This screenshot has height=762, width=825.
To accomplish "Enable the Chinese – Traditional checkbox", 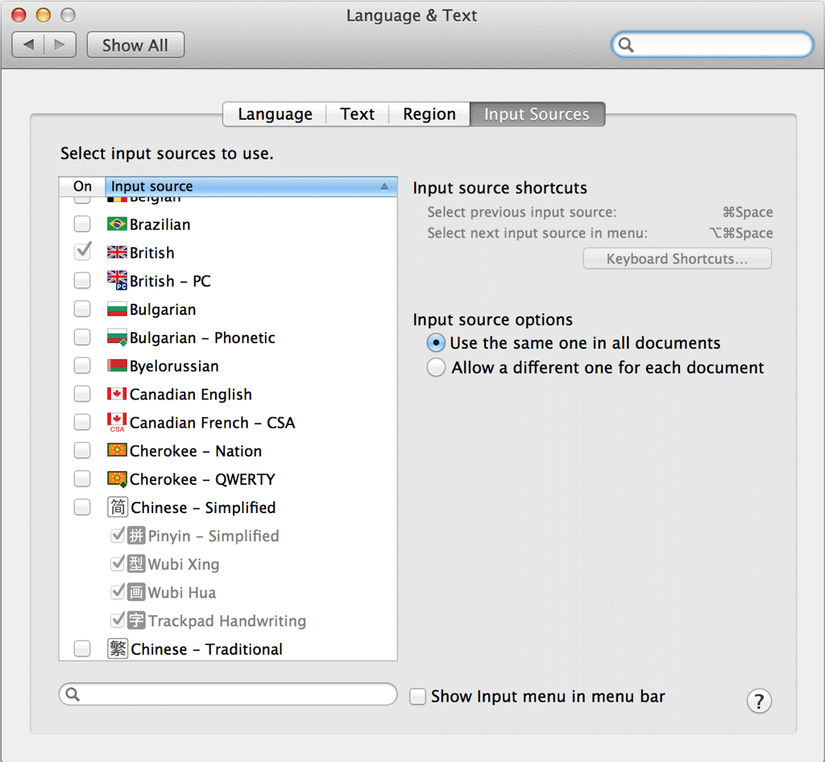I will click(82, 649).
